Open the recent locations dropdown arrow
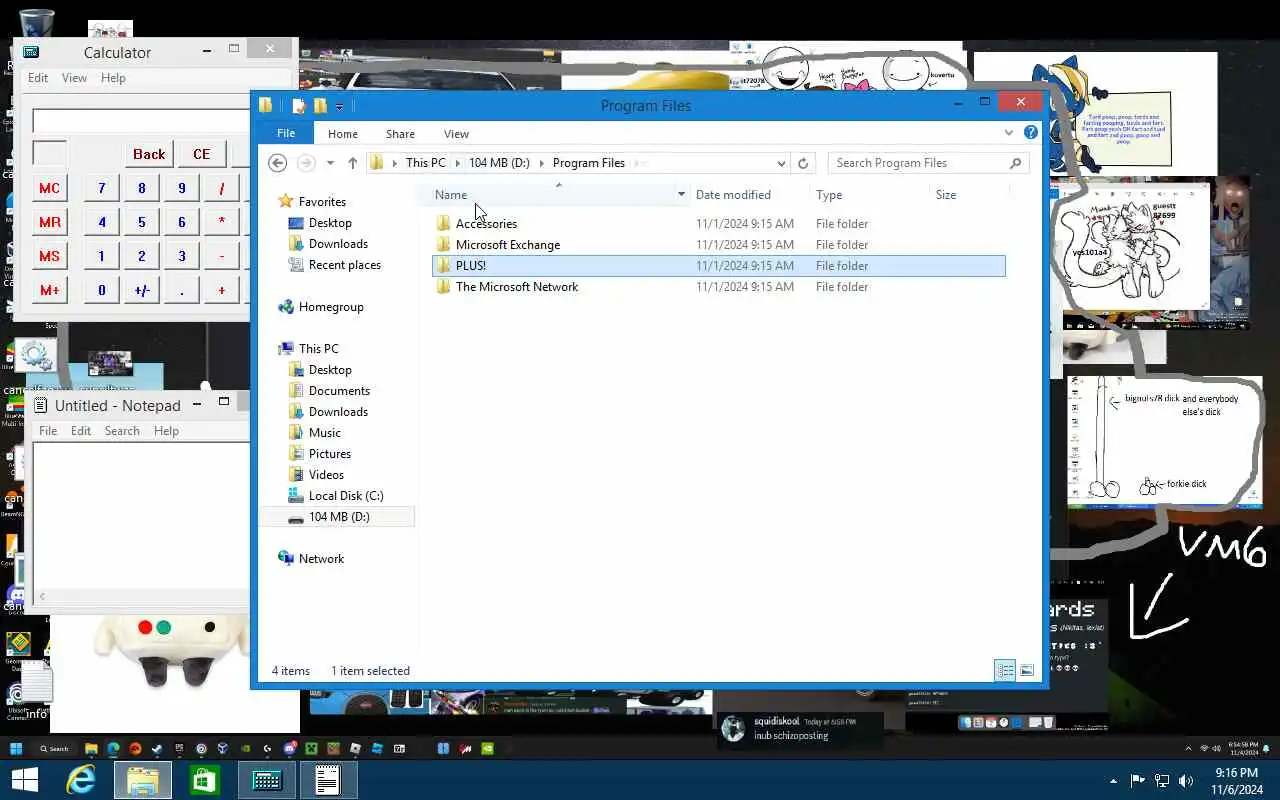 (x=330, y=163)
